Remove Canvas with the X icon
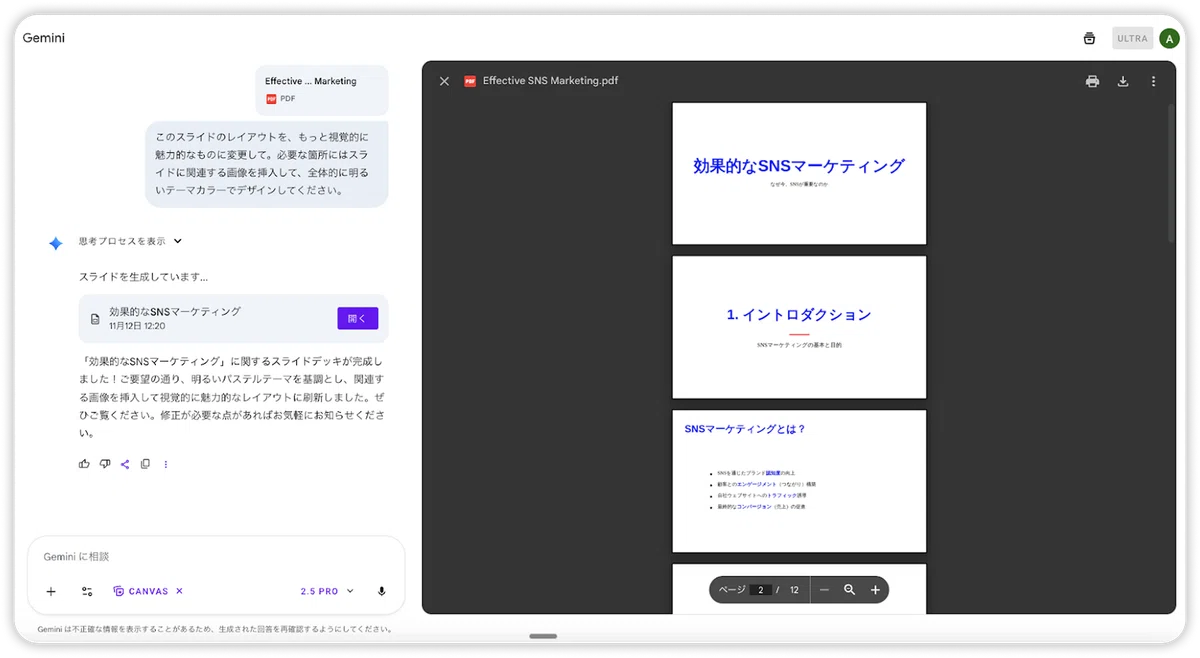This screenshot has width=1200, height=658. coord(179,591)
